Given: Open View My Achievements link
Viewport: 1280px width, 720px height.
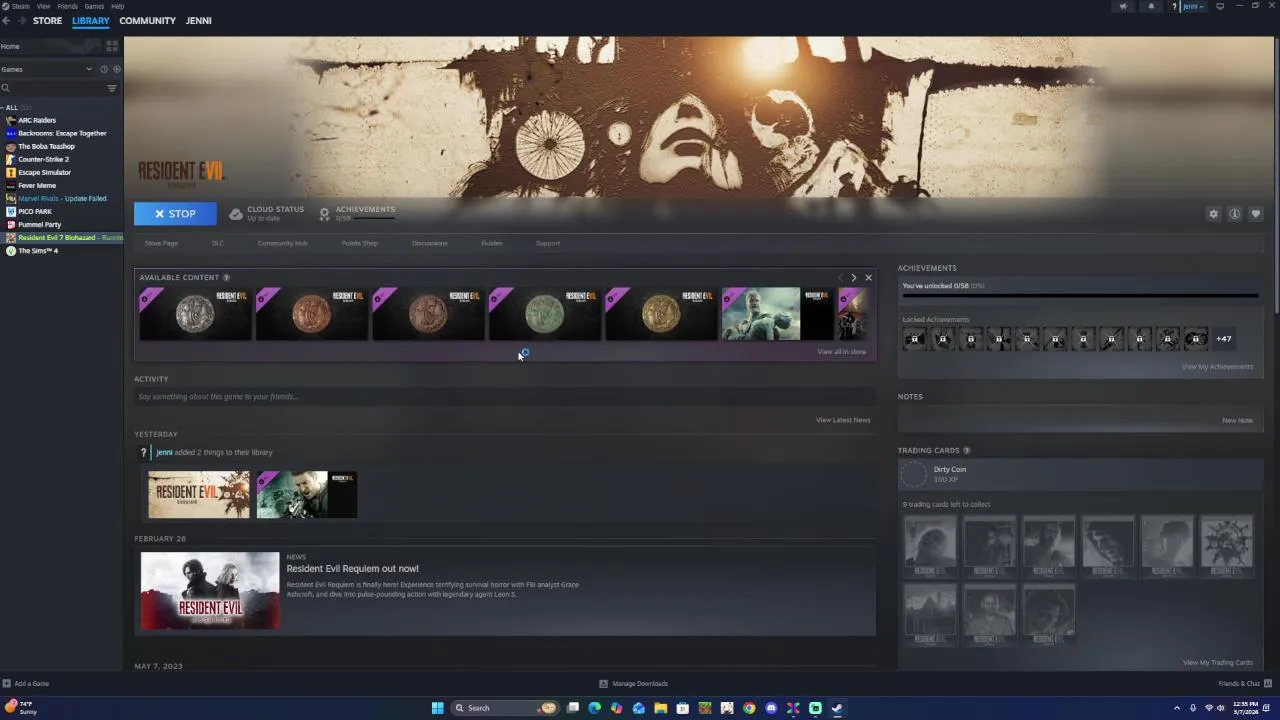Looking at the screenshot, I should (1217, 367).
